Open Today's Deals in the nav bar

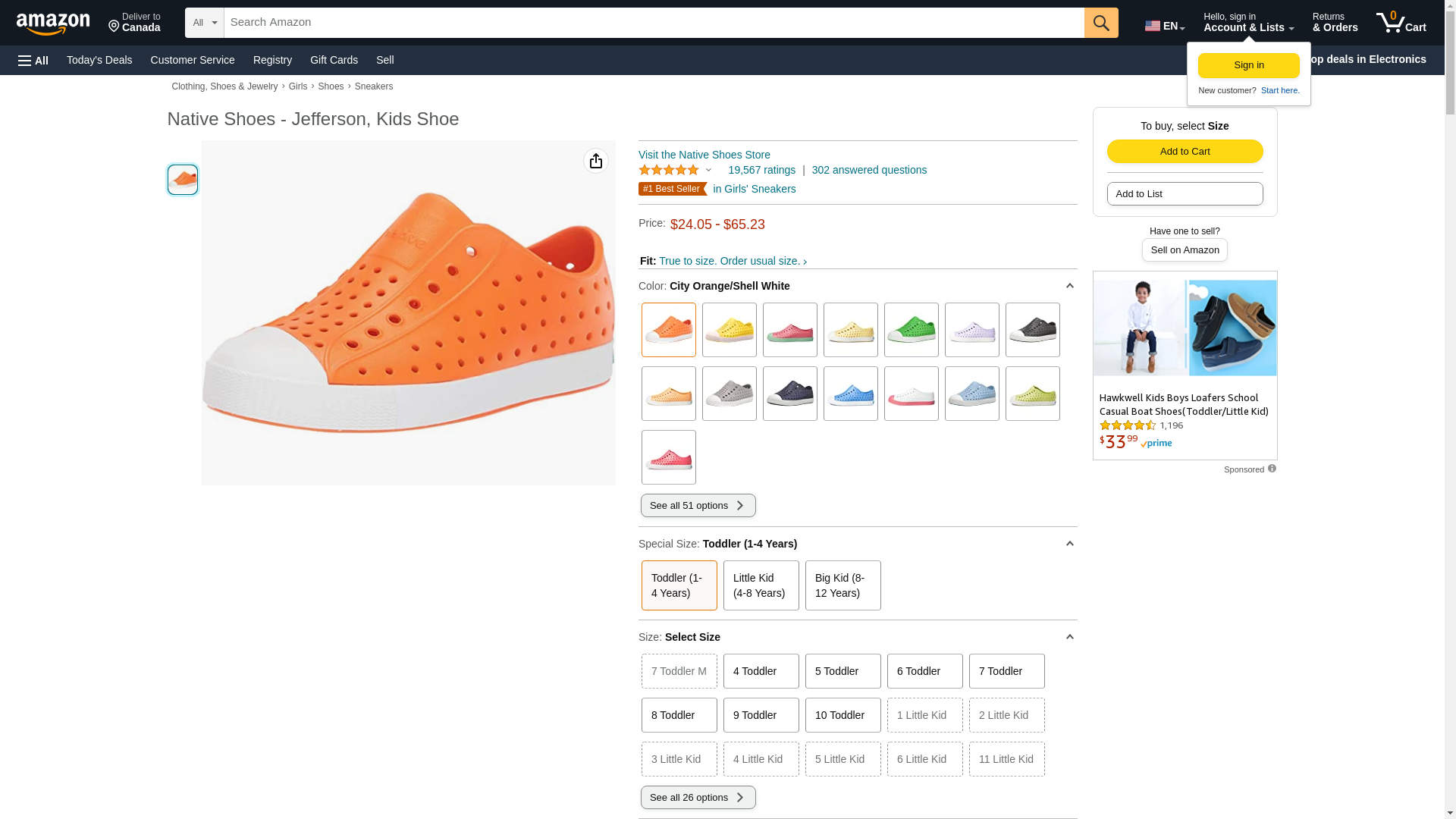tap(99, 60)
